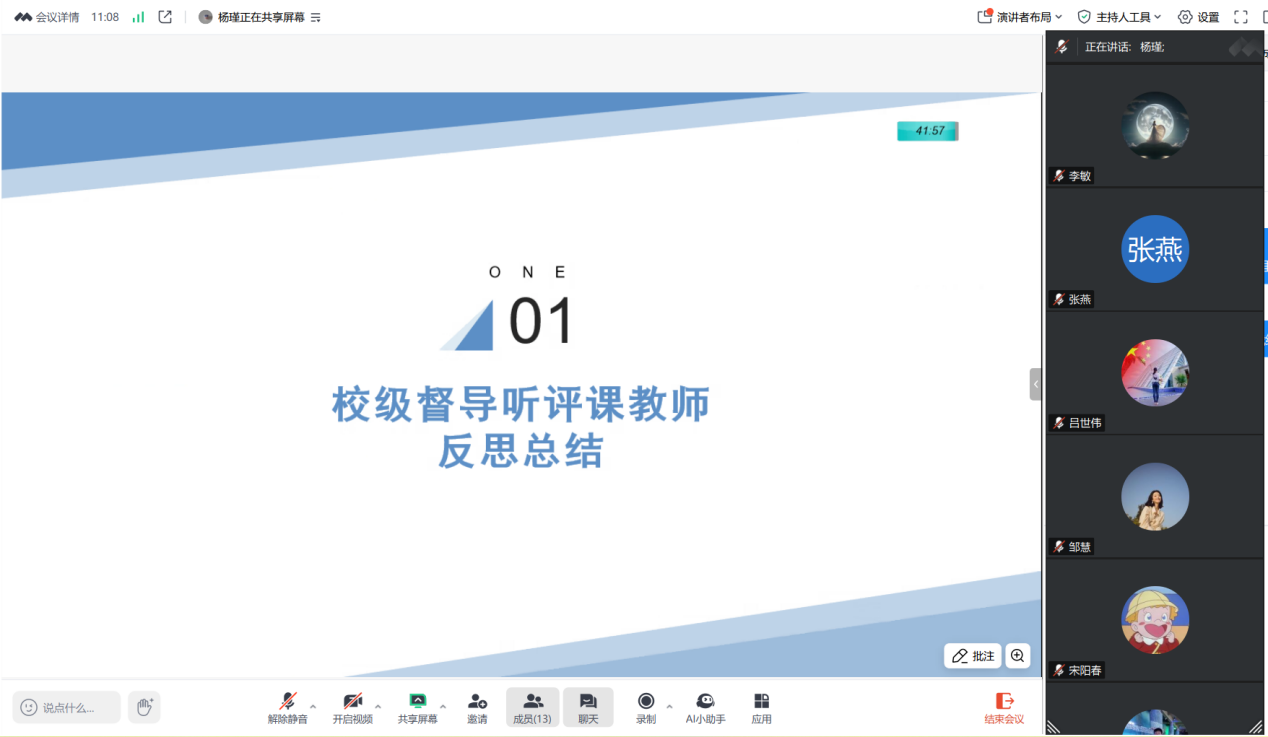Select 宋阳春's cartoon avatar thumbnail
This screenshot has width=1268, height=737.
[1155, 620]
